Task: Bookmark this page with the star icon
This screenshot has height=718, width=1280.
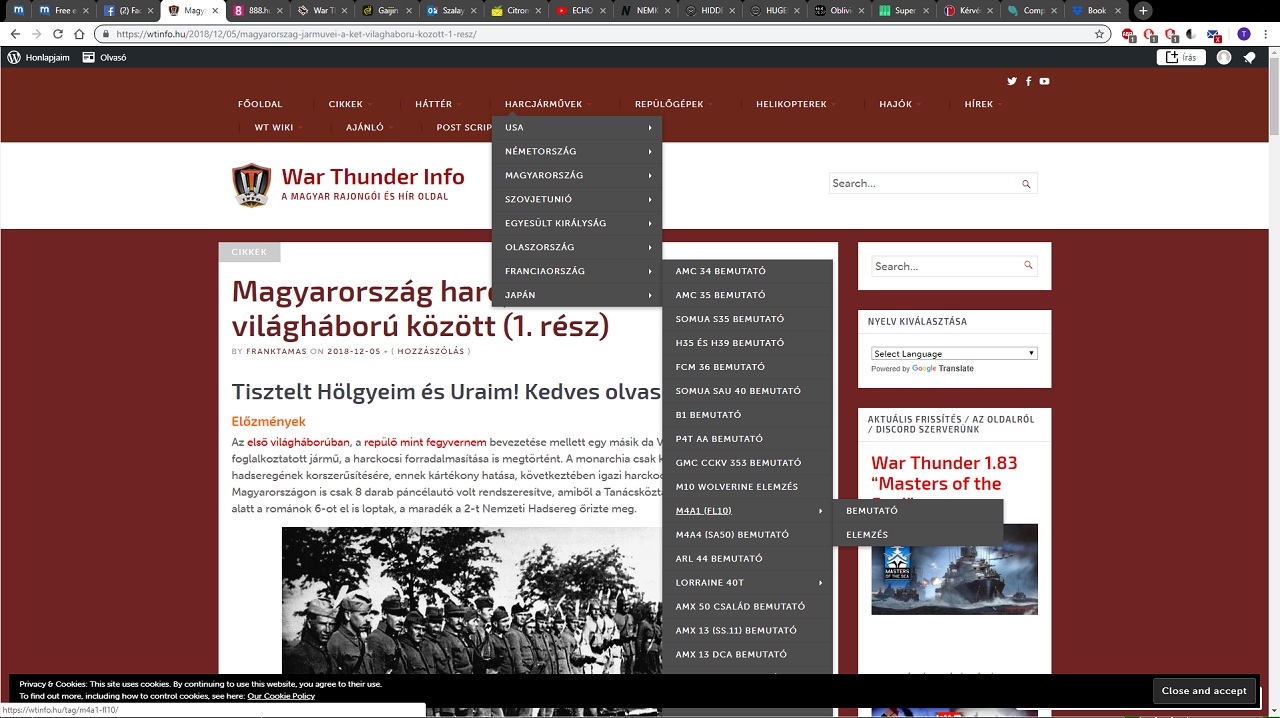Action: [x=1099, y=34]
